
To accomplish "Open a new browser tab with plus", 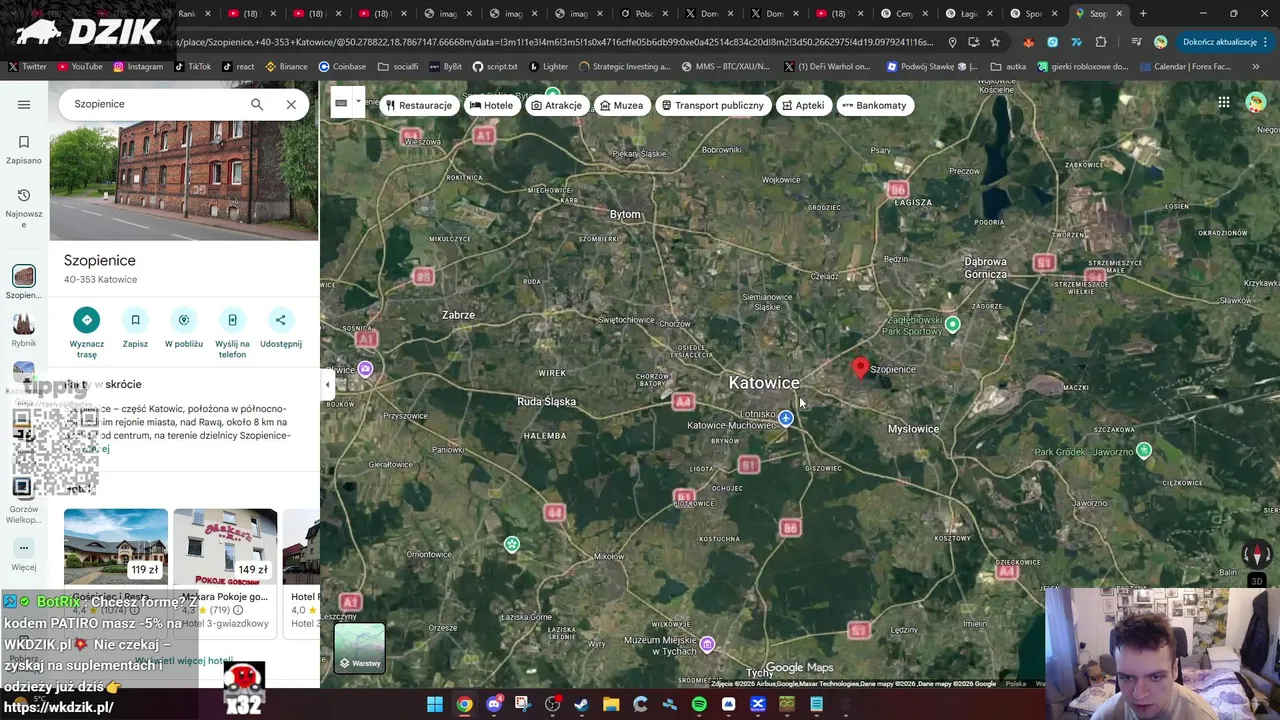I will (x=1143, y=14).
